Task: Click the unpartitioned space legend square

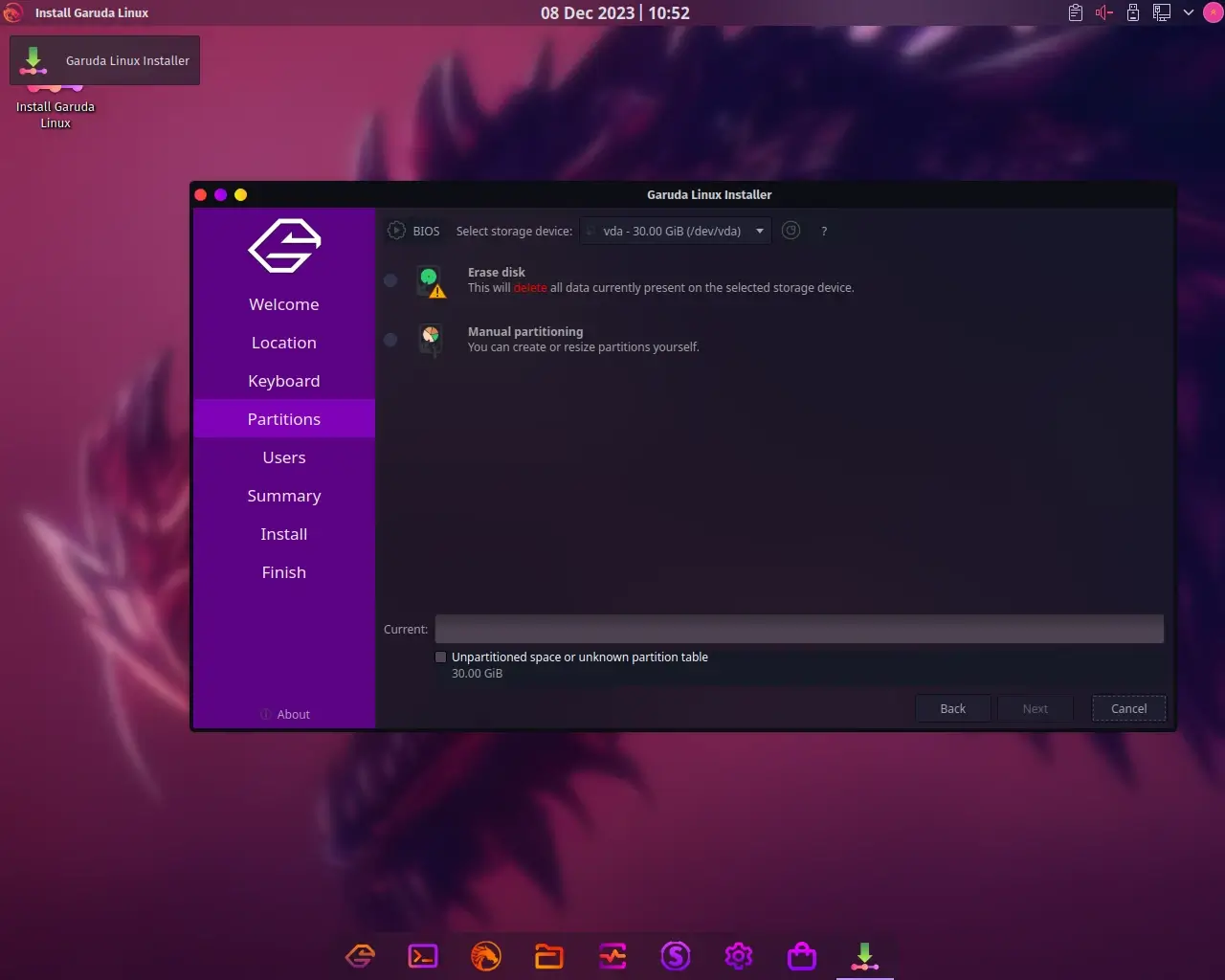Action: tap(440, 657)
